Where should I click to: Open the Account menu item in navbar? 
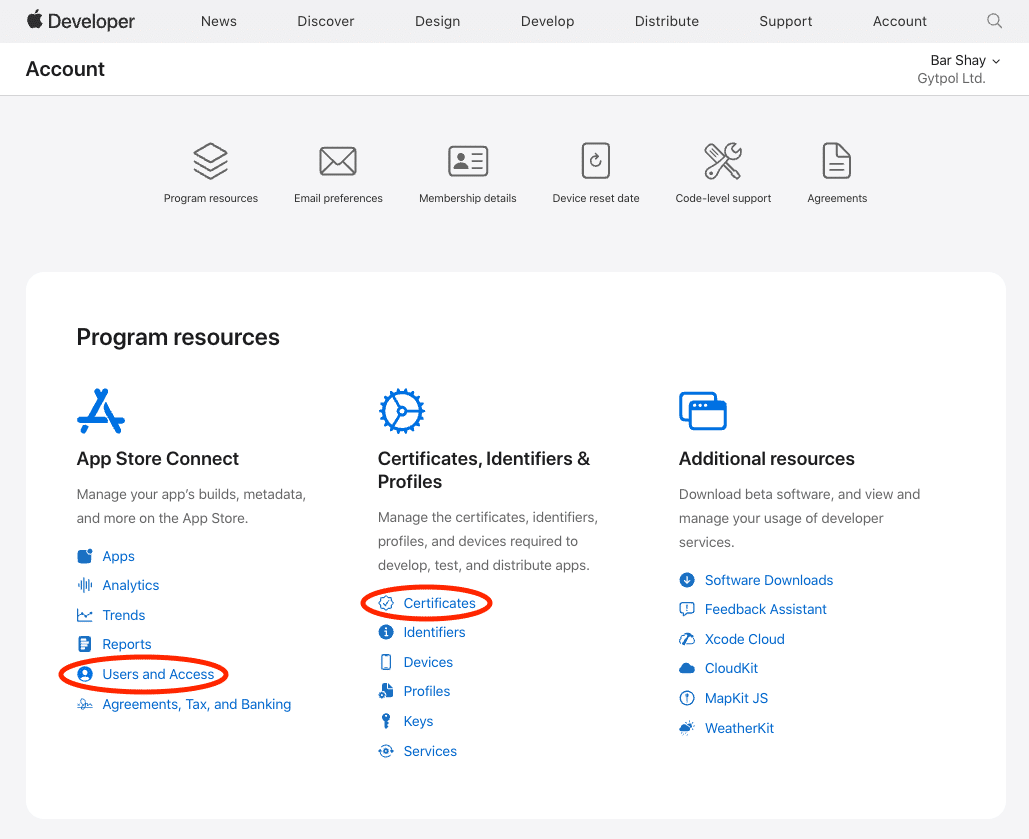point(900,21)
